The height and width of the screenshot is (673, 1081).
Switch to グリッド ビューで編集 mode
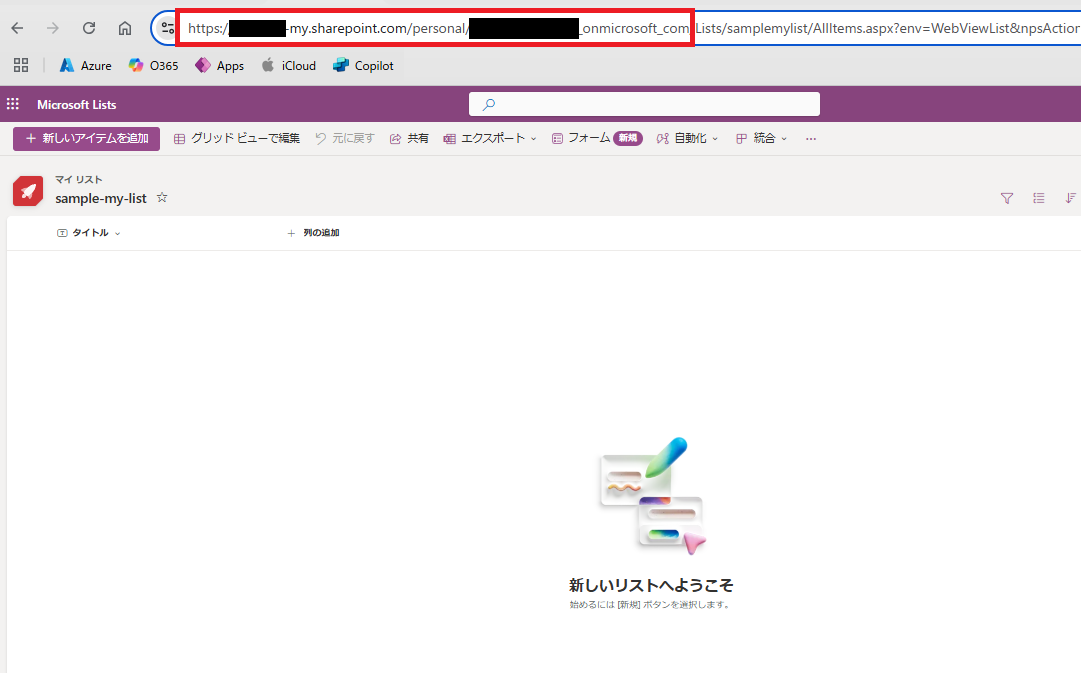click(237, 139)
